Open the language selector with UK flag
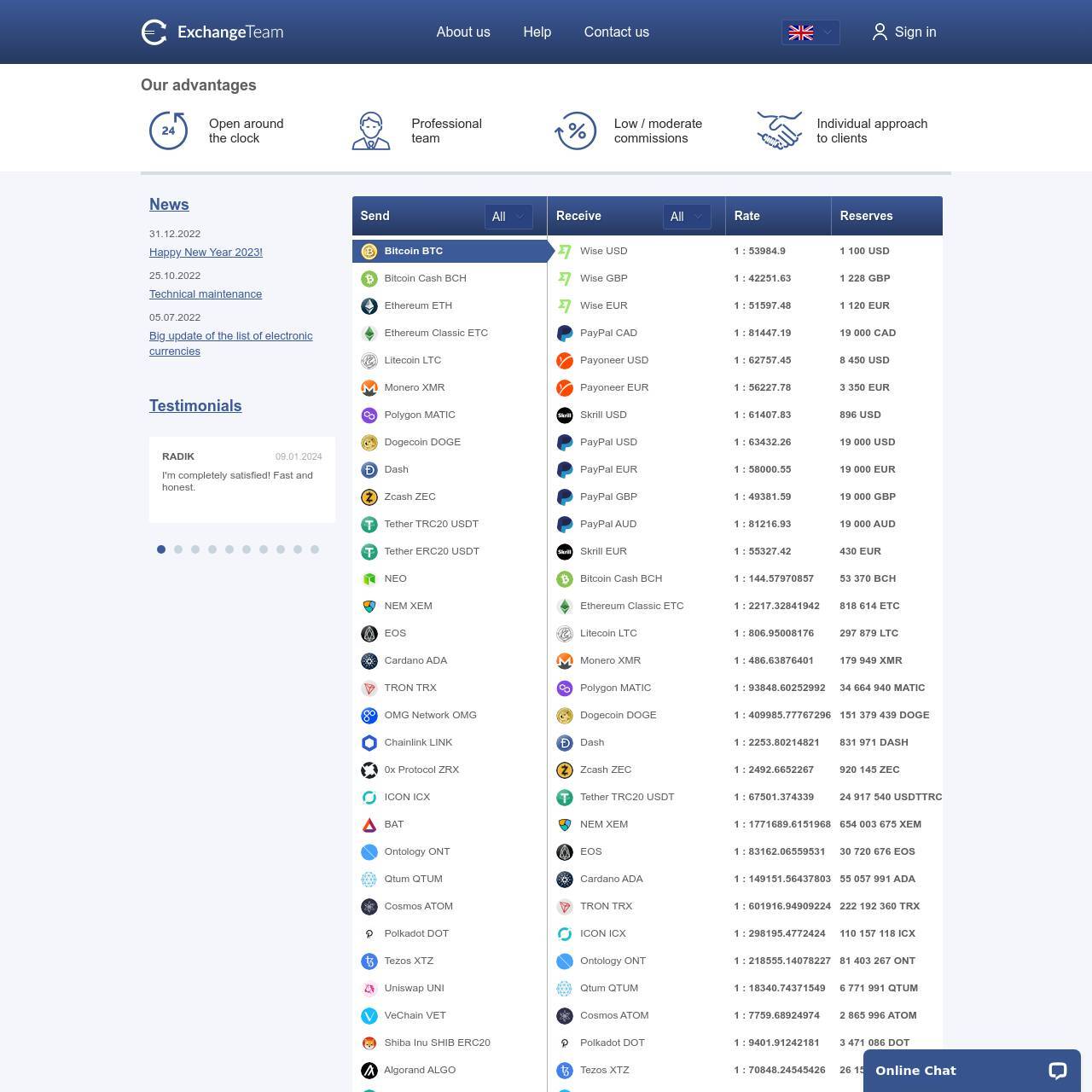1092x1092 pixels. (x=810, y=32)
